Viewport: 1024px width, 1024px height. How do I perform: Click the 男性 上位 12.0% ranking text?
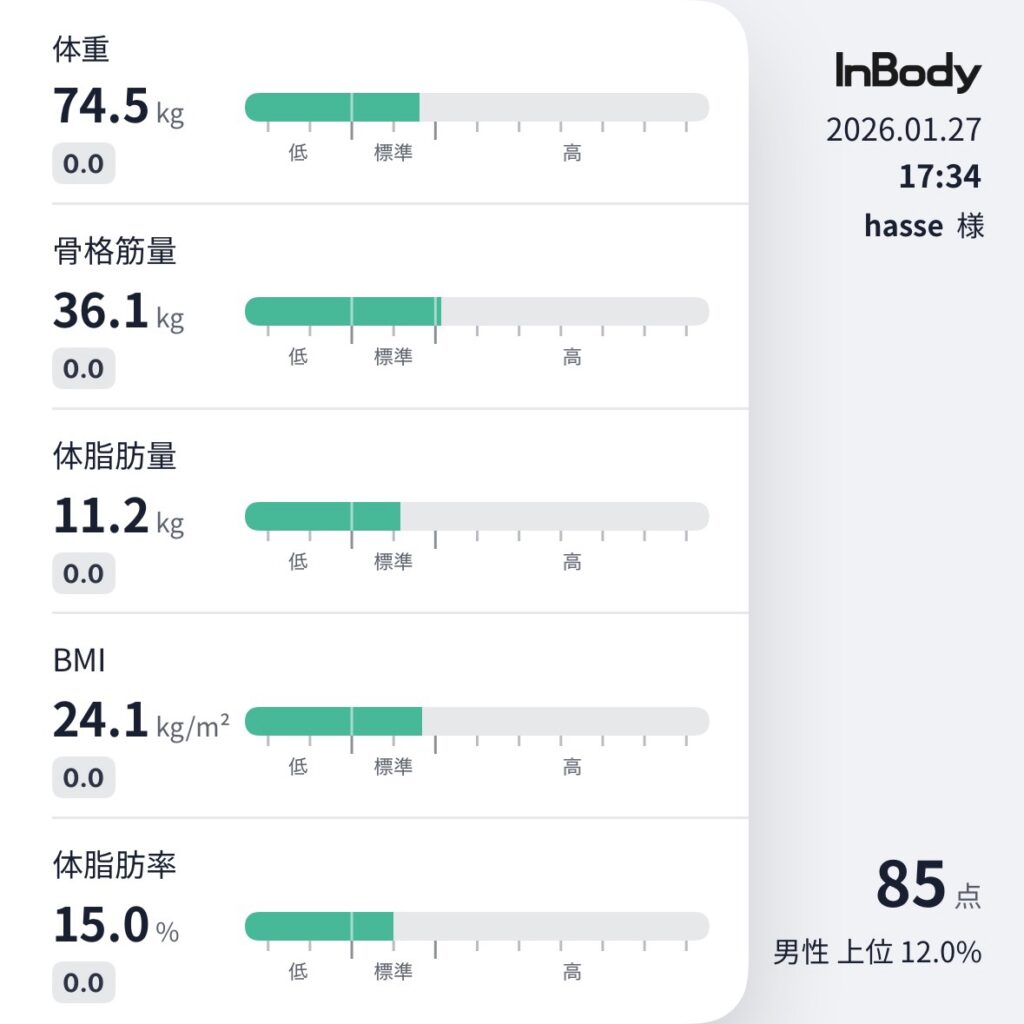tap(877, 952)
